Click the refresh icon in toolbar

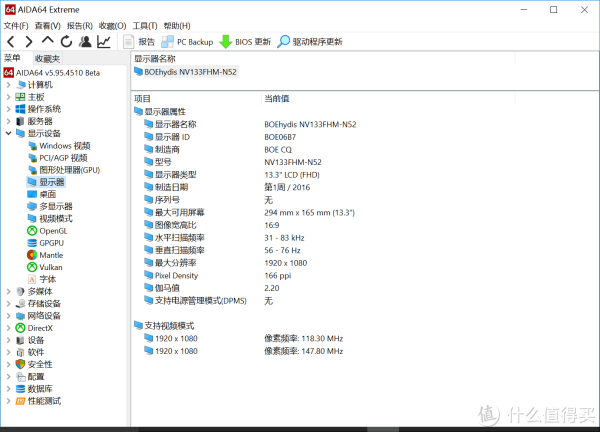pos(66,41)
